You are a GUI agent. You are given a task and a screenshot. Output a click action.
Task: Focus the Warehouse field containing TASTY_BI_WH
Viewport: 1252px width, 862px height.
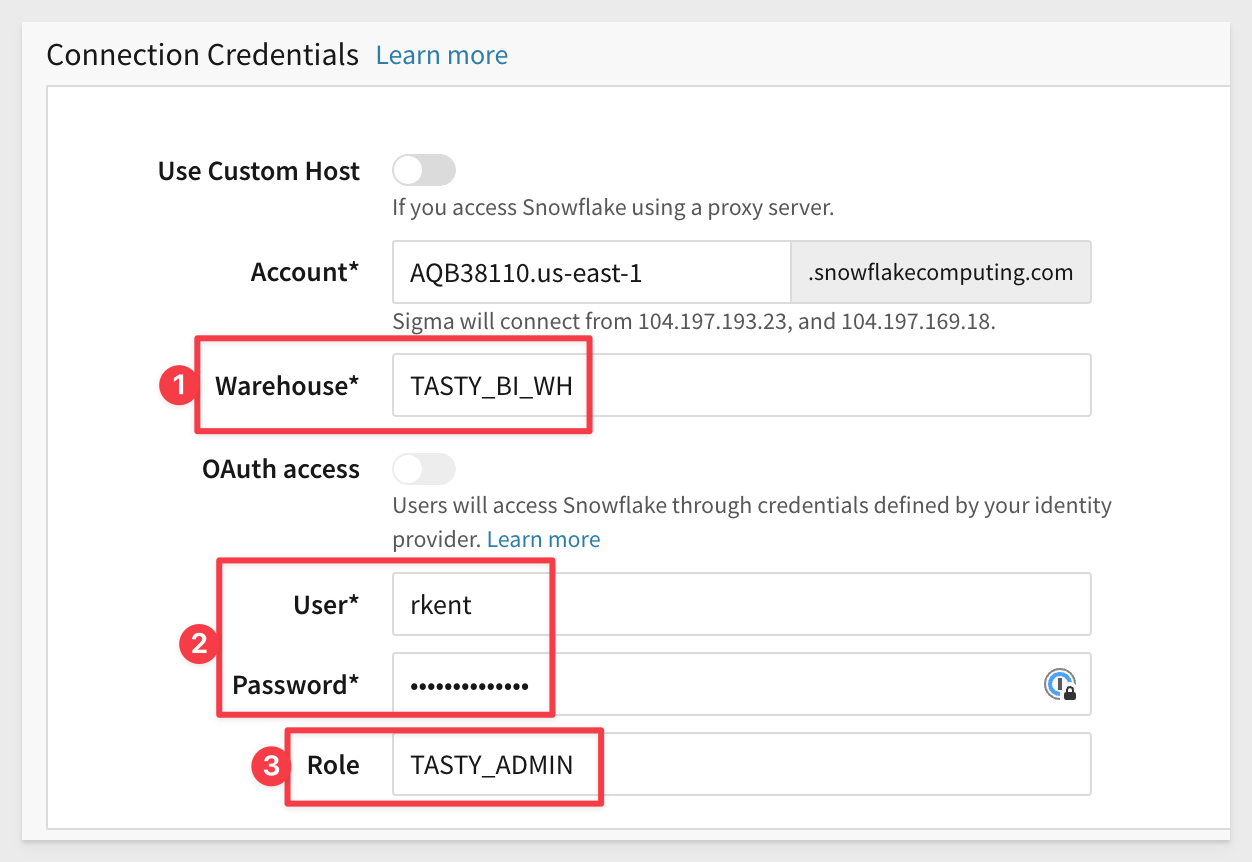740,385
